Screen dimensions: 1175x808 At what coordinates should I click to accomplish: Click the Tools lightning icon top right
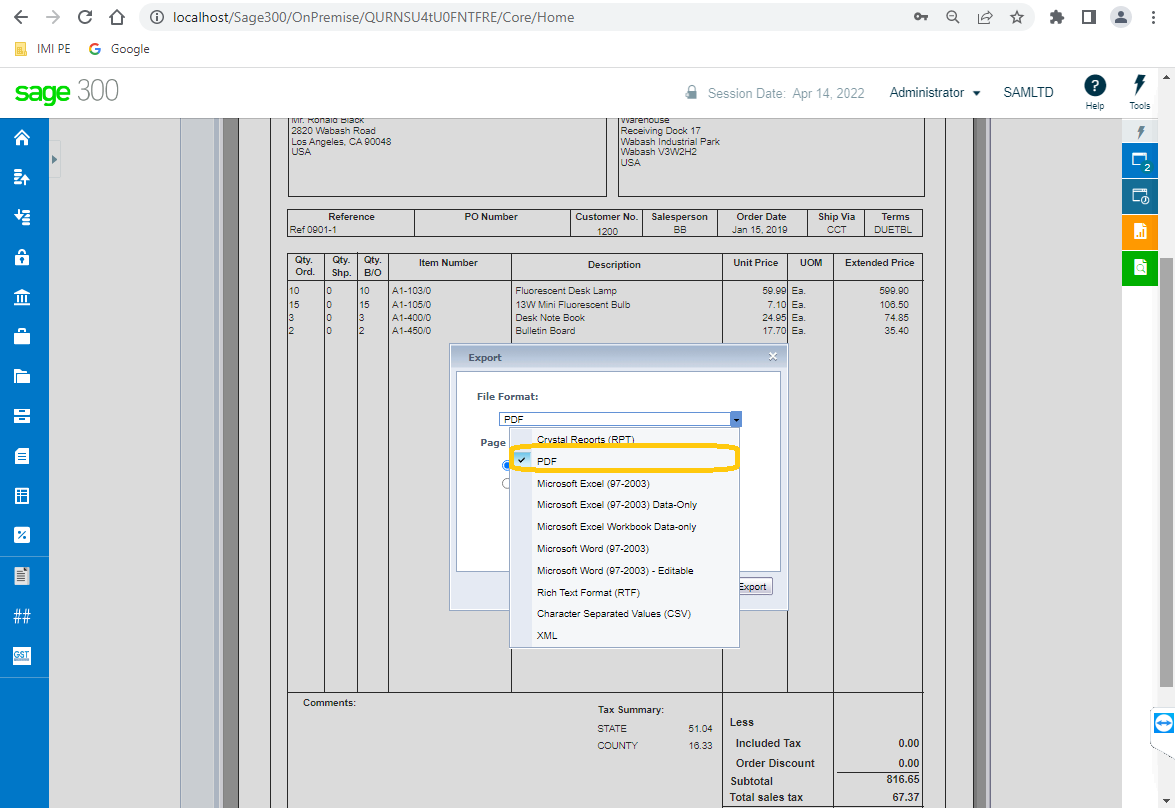pos(1139,90)
